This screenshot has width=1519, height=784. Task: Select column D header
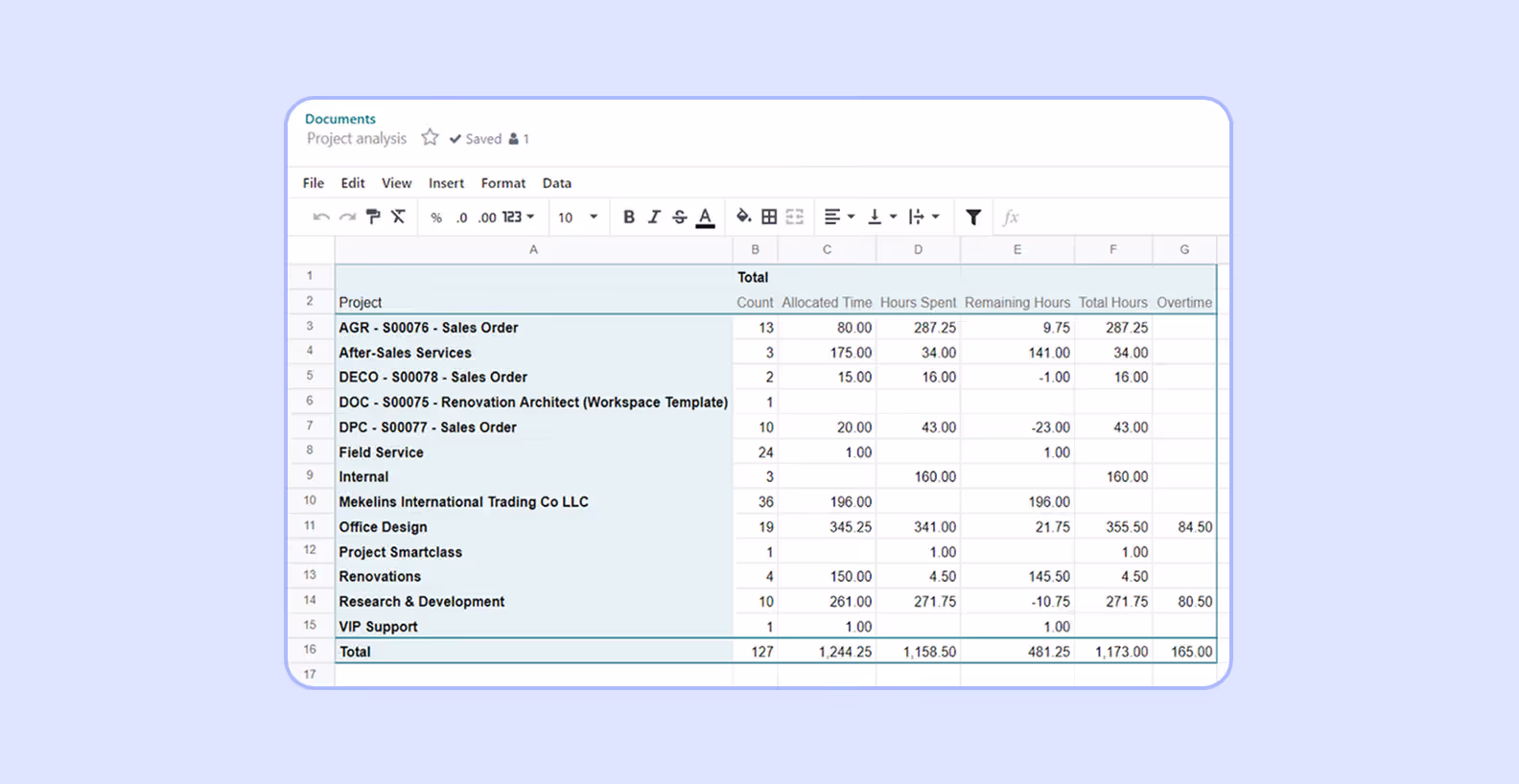click(x=918, y=249)
